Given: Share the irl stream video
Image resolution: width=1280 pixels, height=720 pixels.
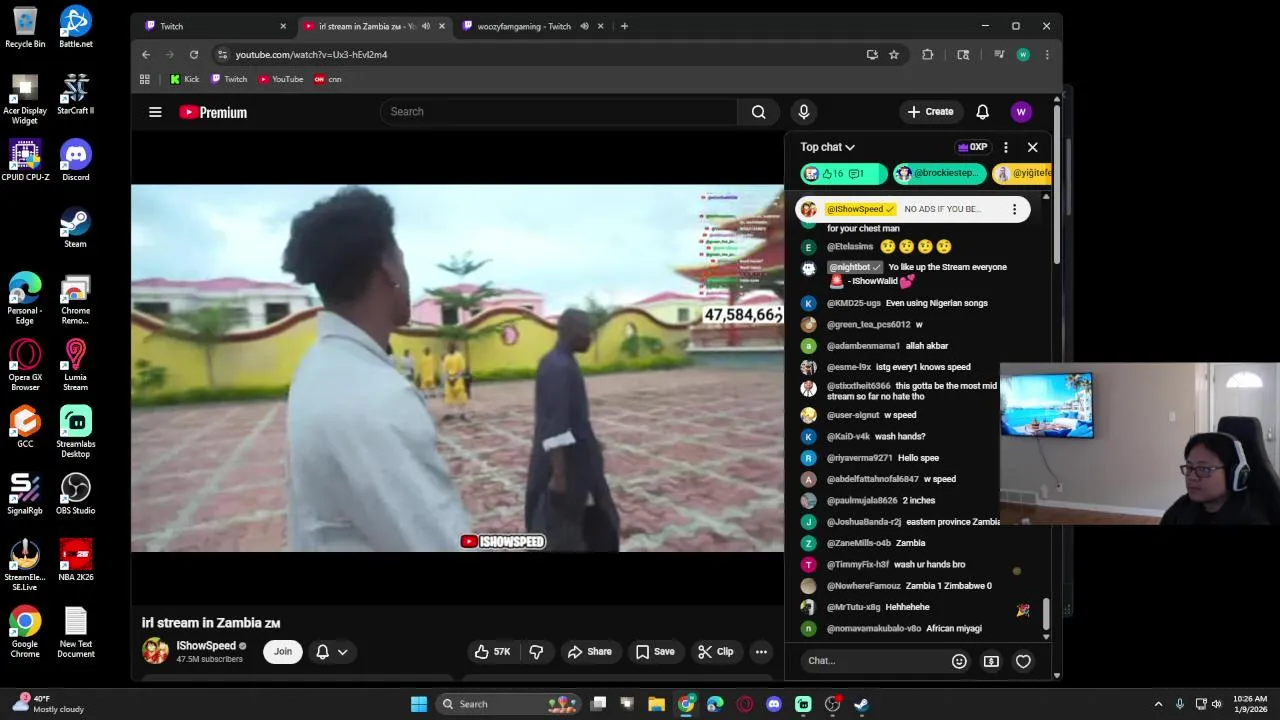Looking at the screenshot, I should [x=590, y=652].
